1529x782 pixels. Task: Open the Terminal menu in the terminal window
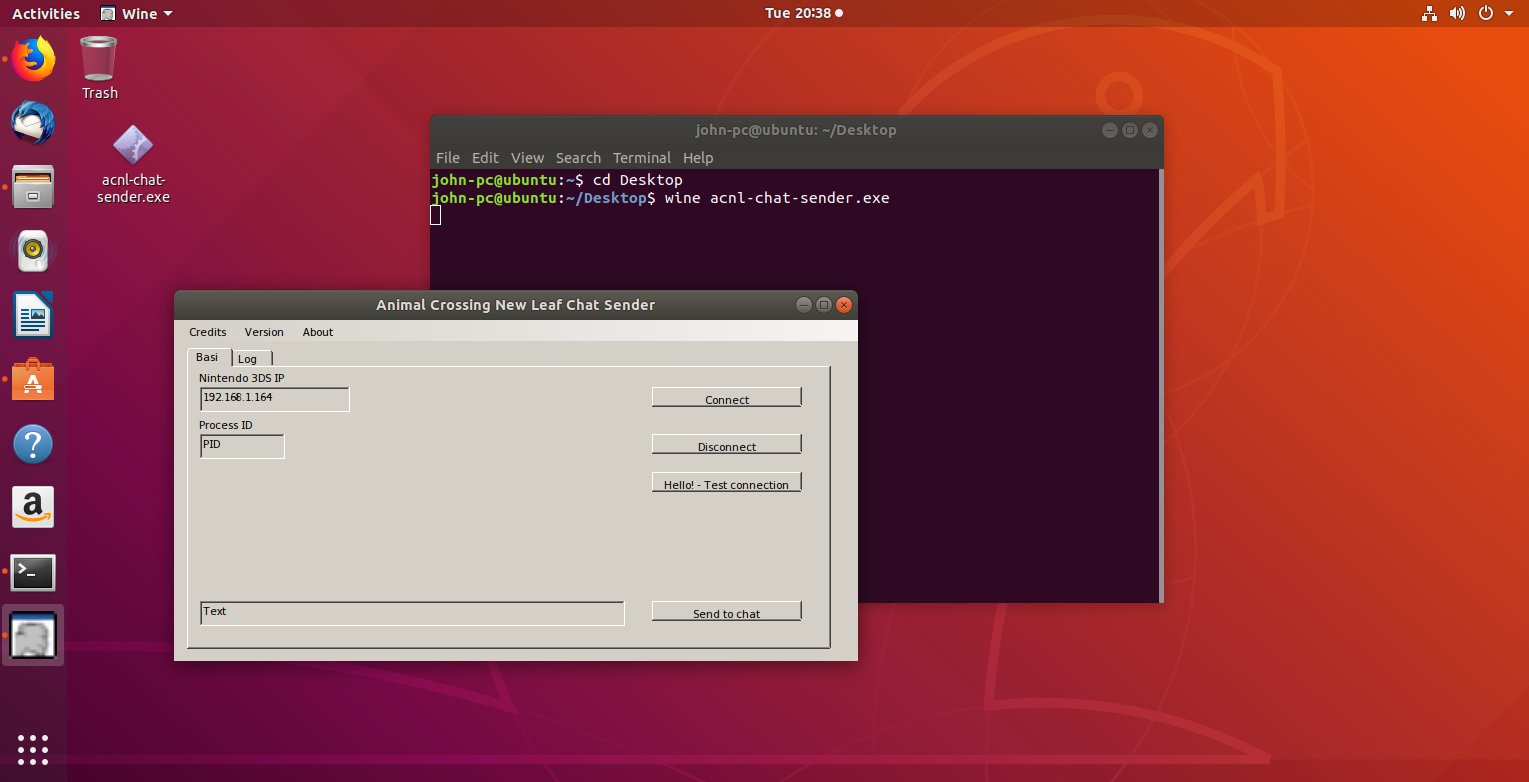point(642,158)
